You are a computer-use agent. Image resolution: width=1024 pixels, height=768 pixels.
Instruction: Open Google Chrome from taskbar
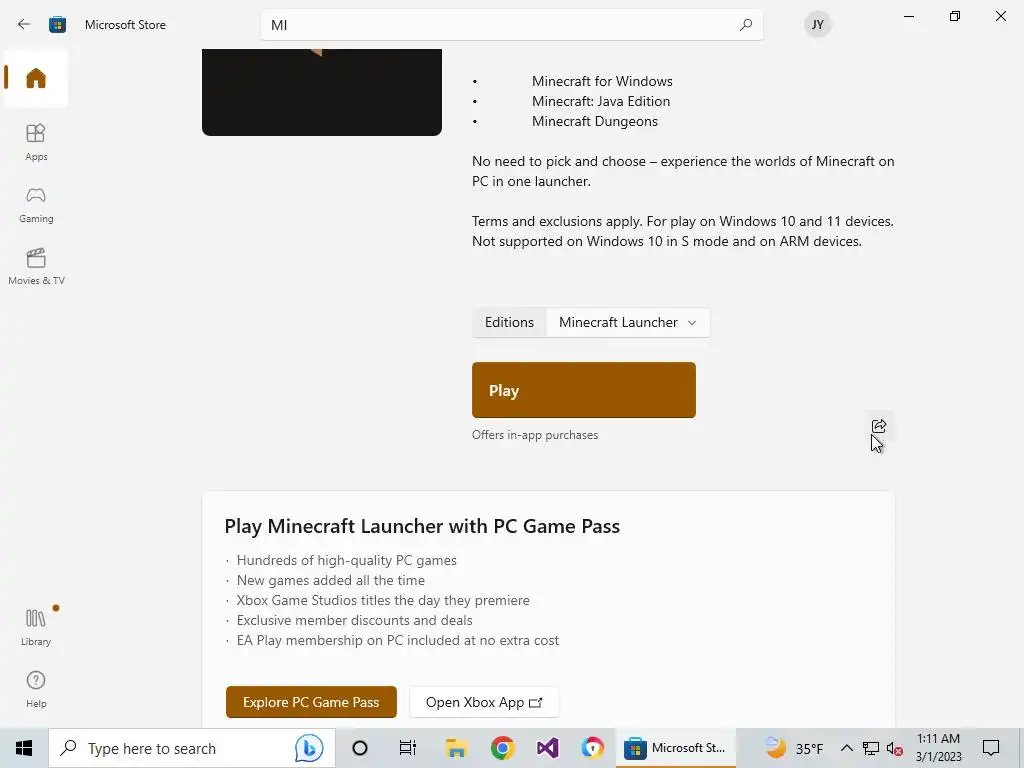click(502, 748)
